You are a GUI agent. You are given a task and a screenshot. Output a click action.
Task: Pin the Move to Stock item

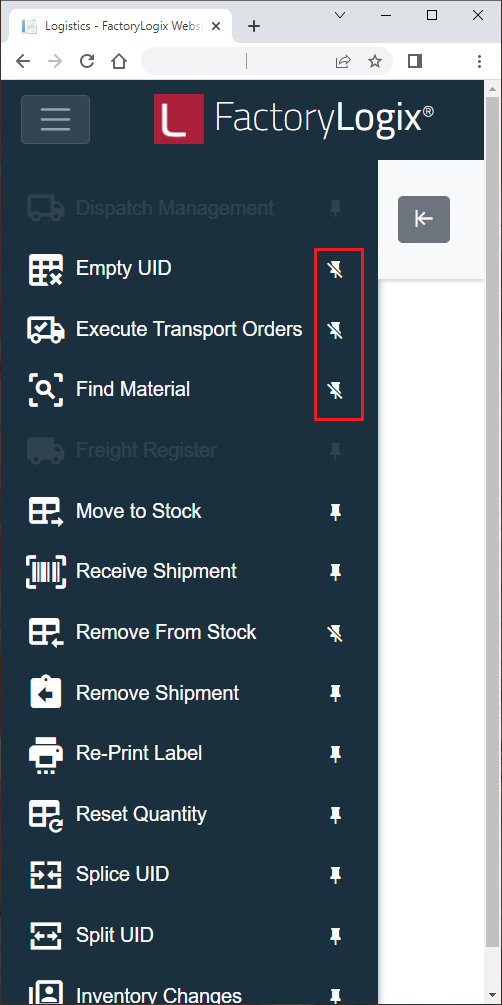coord(335,511)
